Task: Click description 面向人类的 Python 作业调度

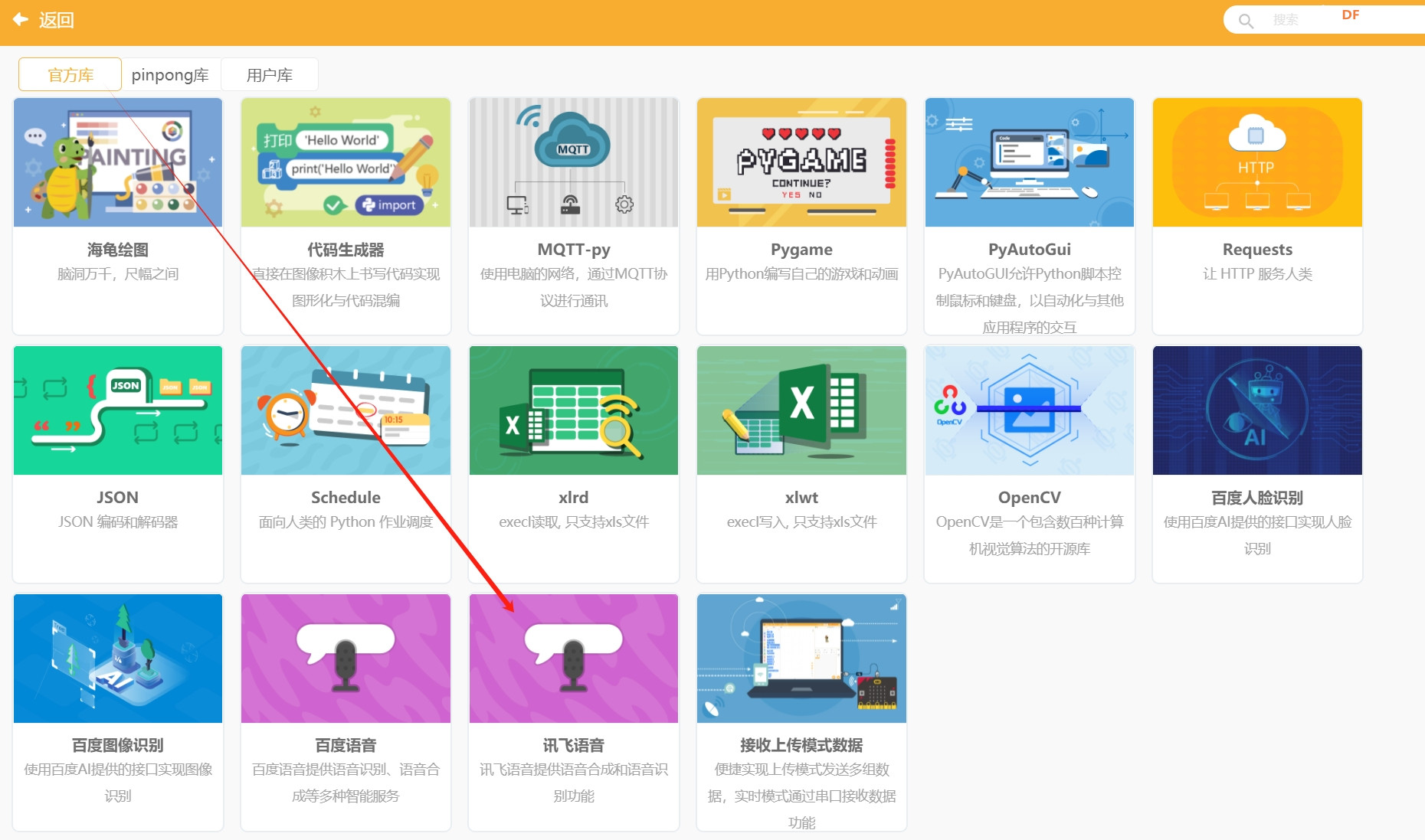Action: coord(346,522)
